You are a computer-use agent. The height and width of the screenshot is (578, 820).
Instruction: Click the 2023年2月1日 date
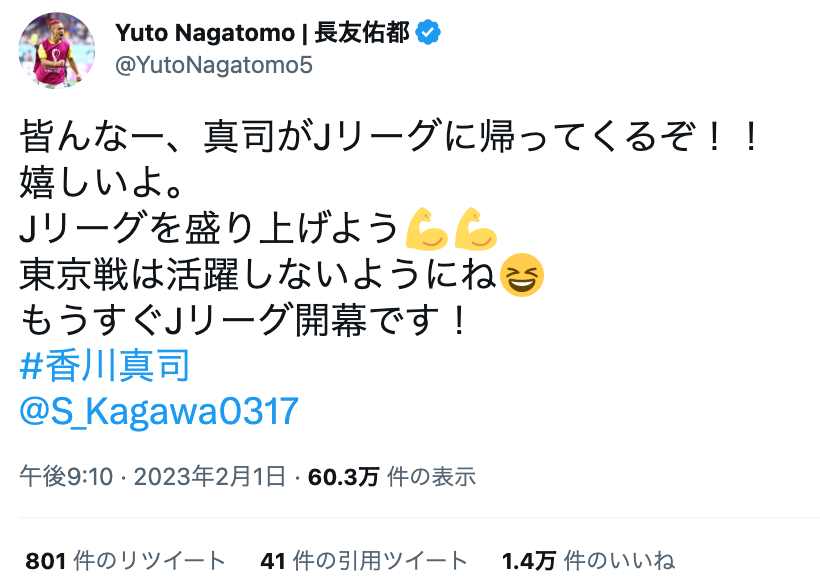pos(210,477)
